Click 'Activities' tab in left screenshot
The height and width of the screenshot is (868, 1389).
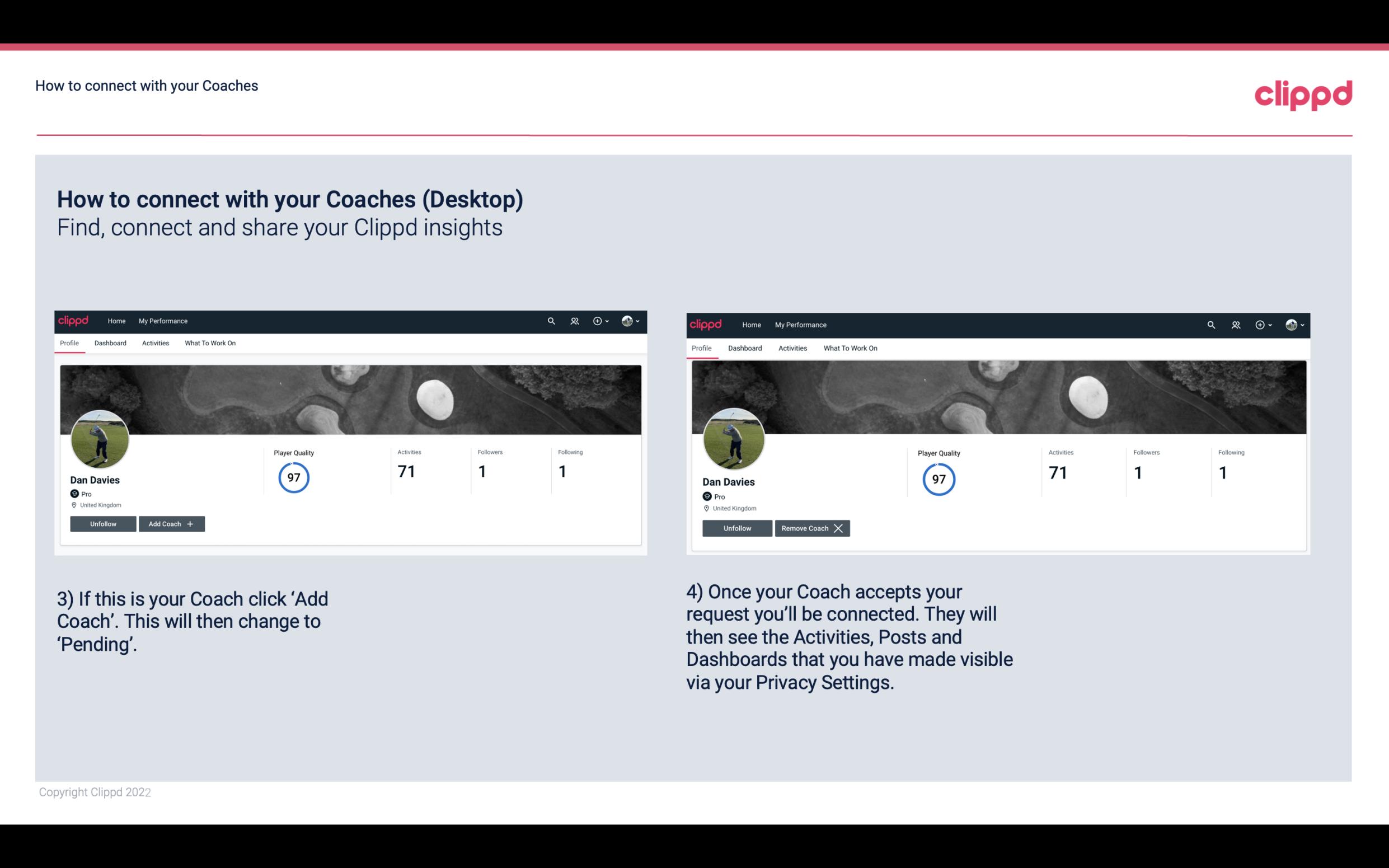(155, 343)
